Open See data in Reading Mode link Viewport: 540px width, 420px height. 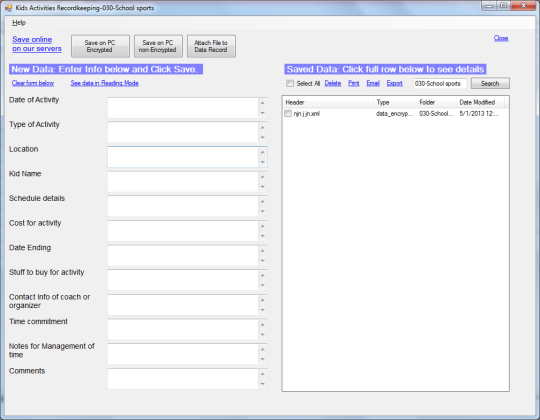(104, 83)
